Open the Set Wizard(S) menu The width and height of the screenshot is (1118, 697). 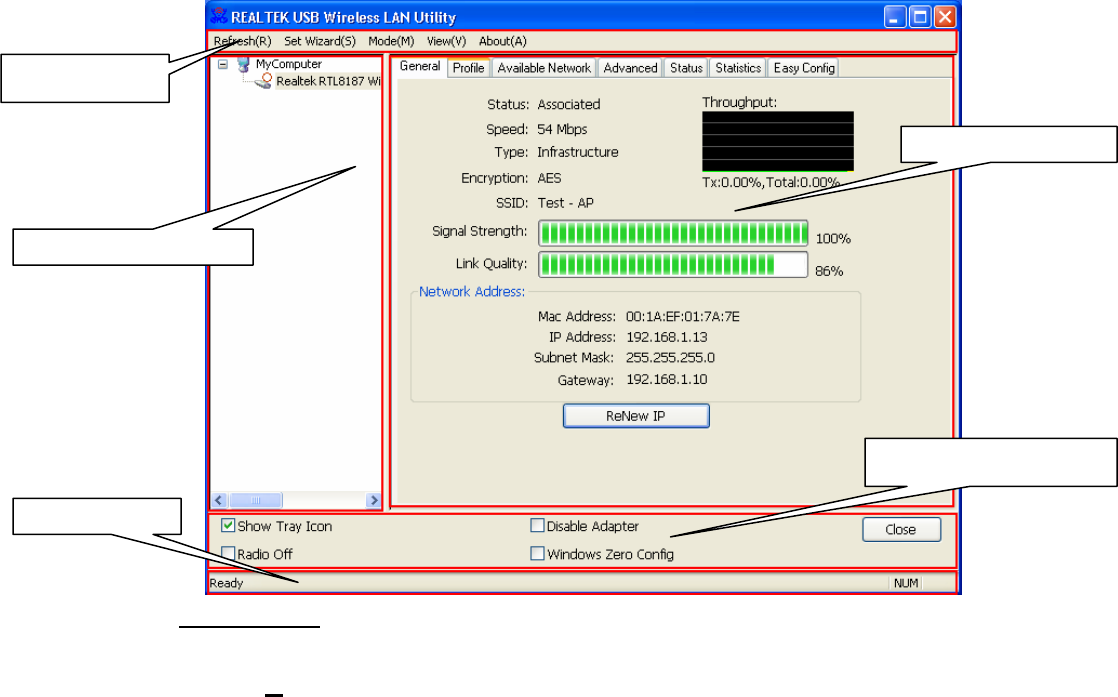(x=319, y=41)
